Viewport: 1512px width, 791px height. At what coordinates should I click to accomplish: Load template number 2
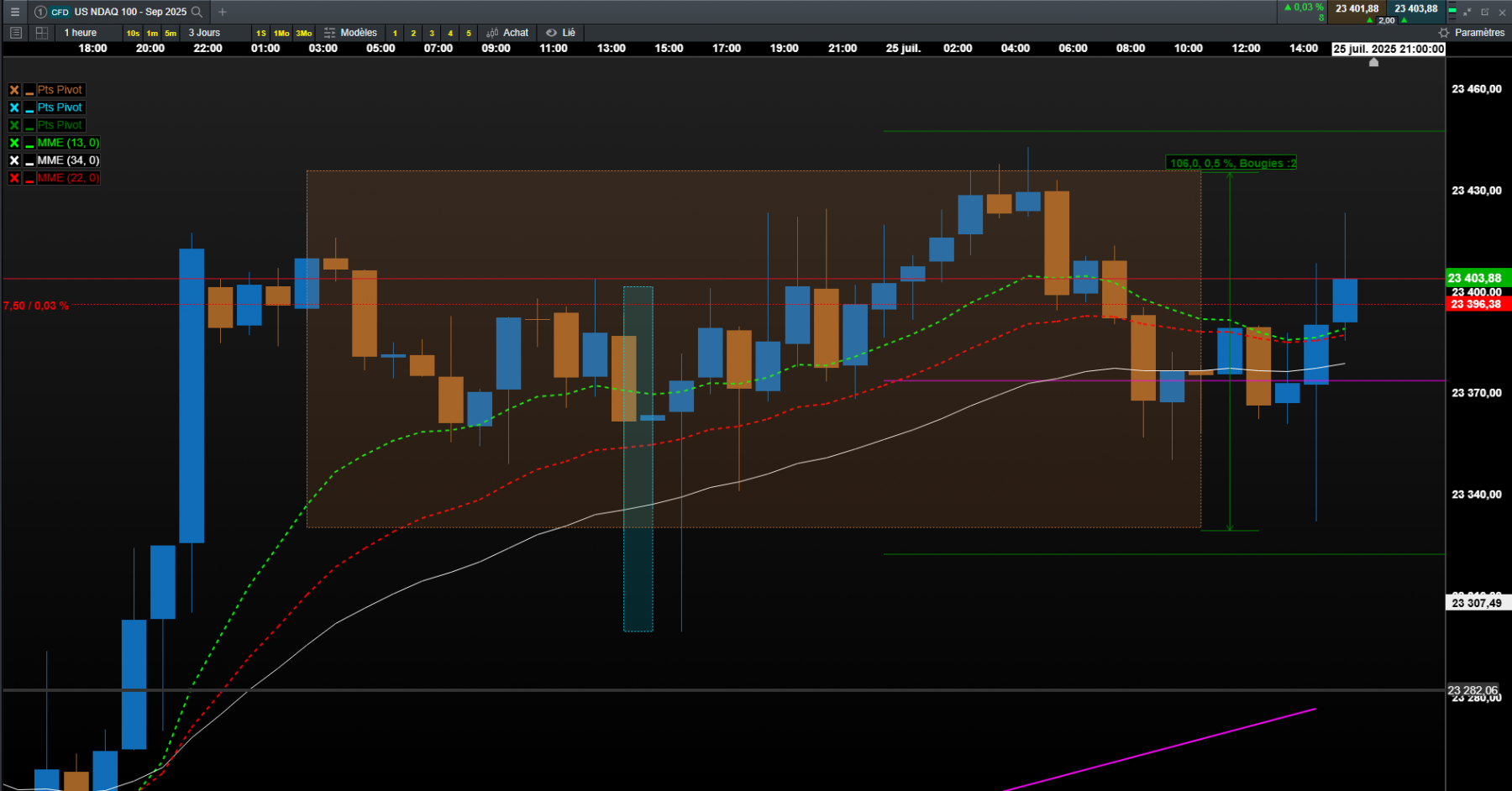pos(413,34)
